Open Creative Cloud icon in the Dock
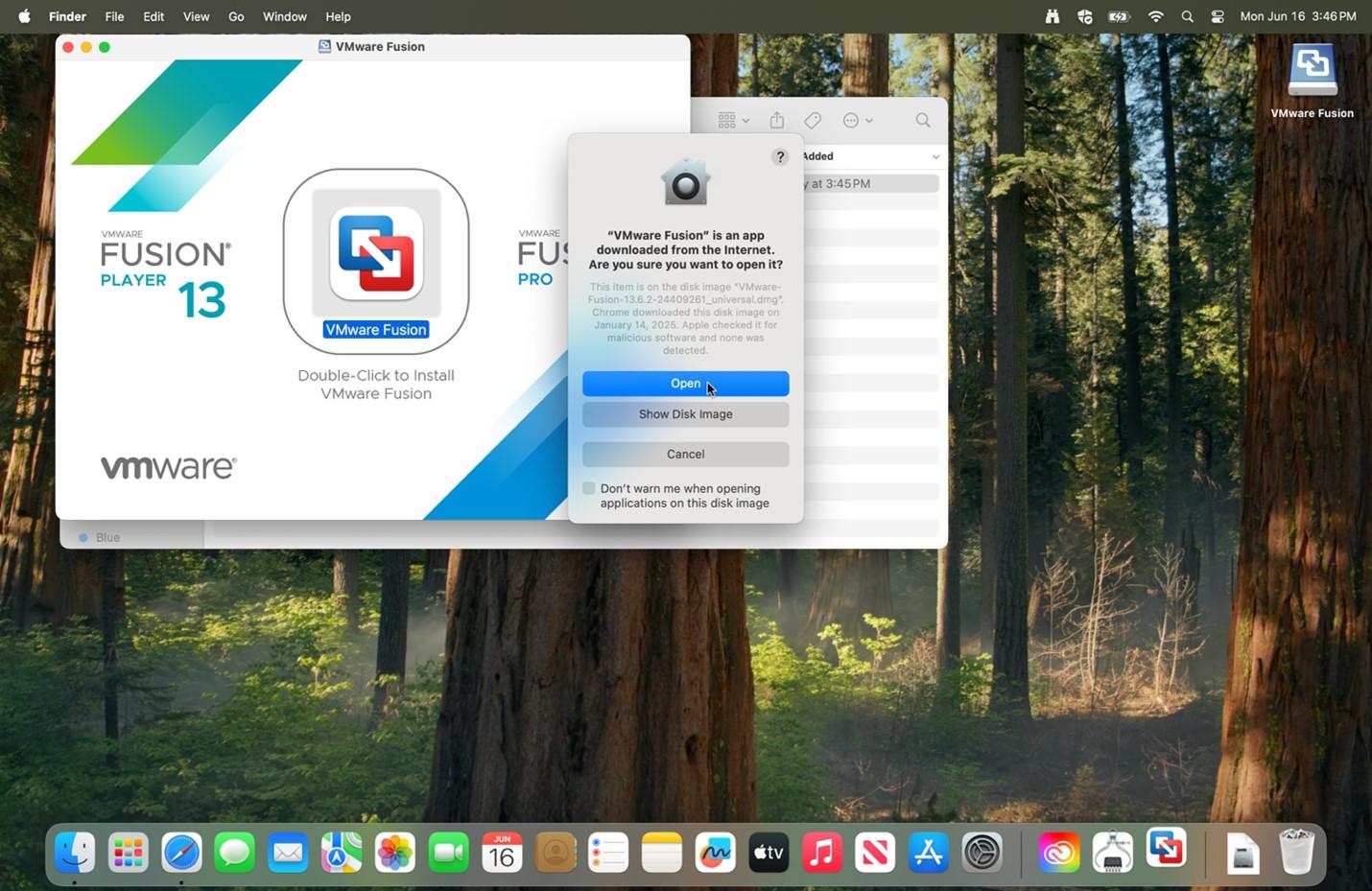The image size is (1372, 891). tap(1059, 852)
